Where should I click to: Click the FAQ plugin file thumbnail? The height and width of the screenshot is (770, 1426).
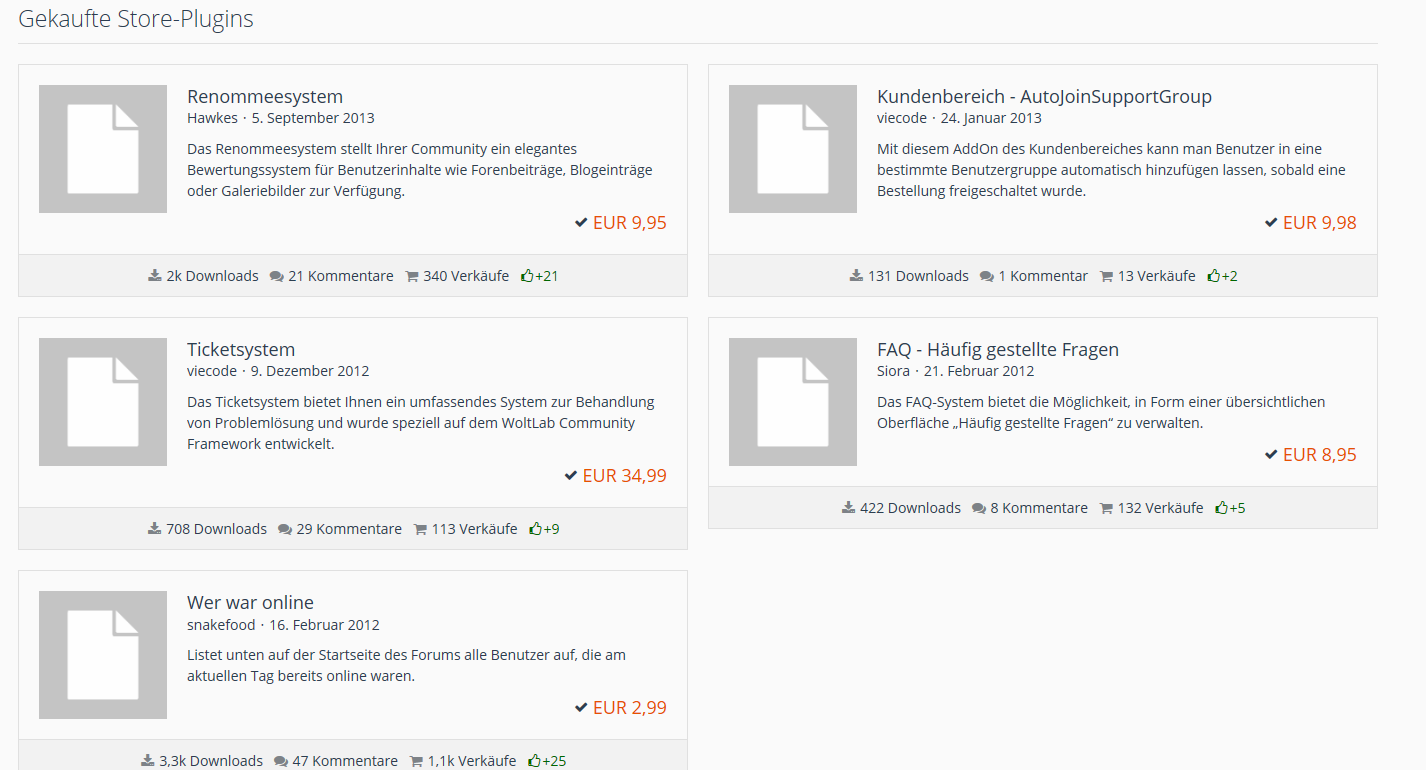793,402
